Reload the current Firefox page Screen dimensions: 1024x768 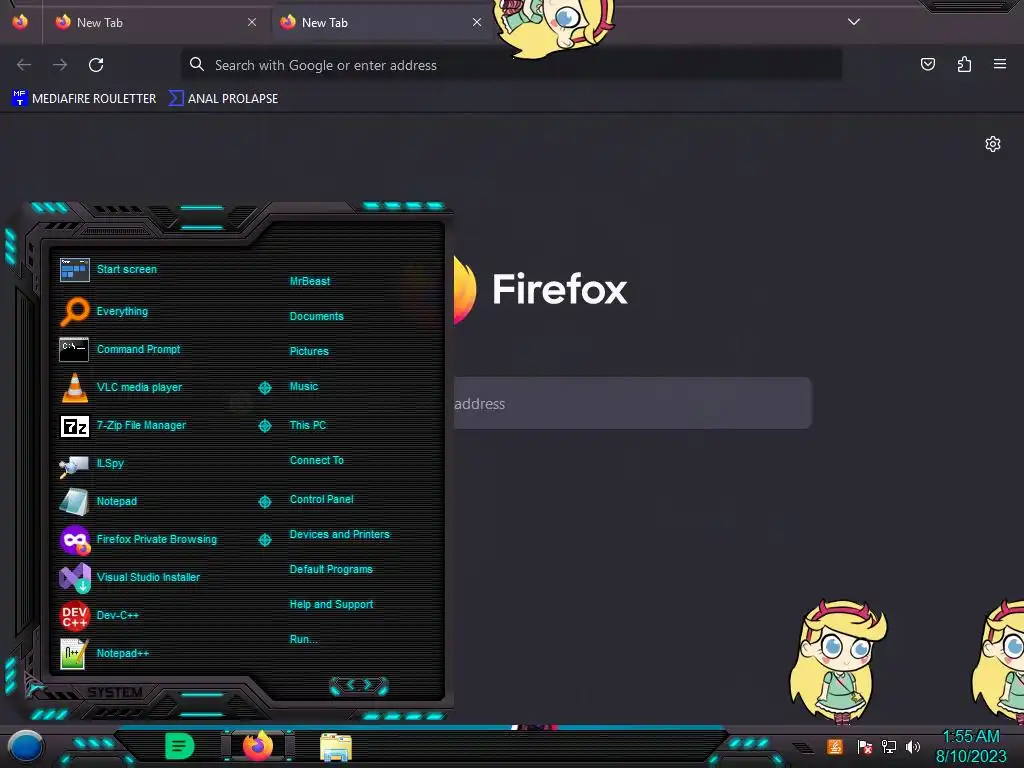coord(96,65)
